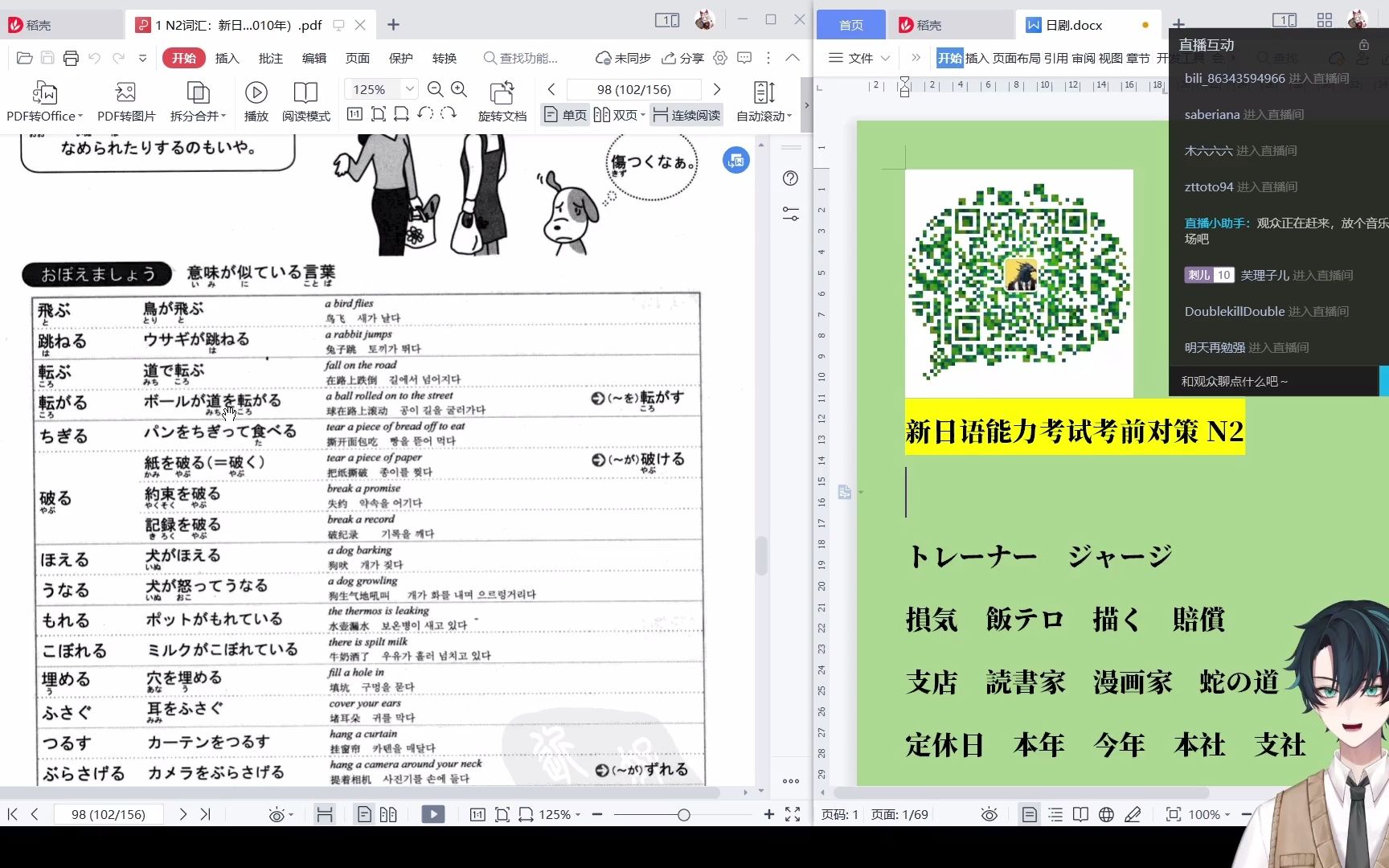Click the 分享 share button
1389x868 pixels.
click(x=682, y=58)
